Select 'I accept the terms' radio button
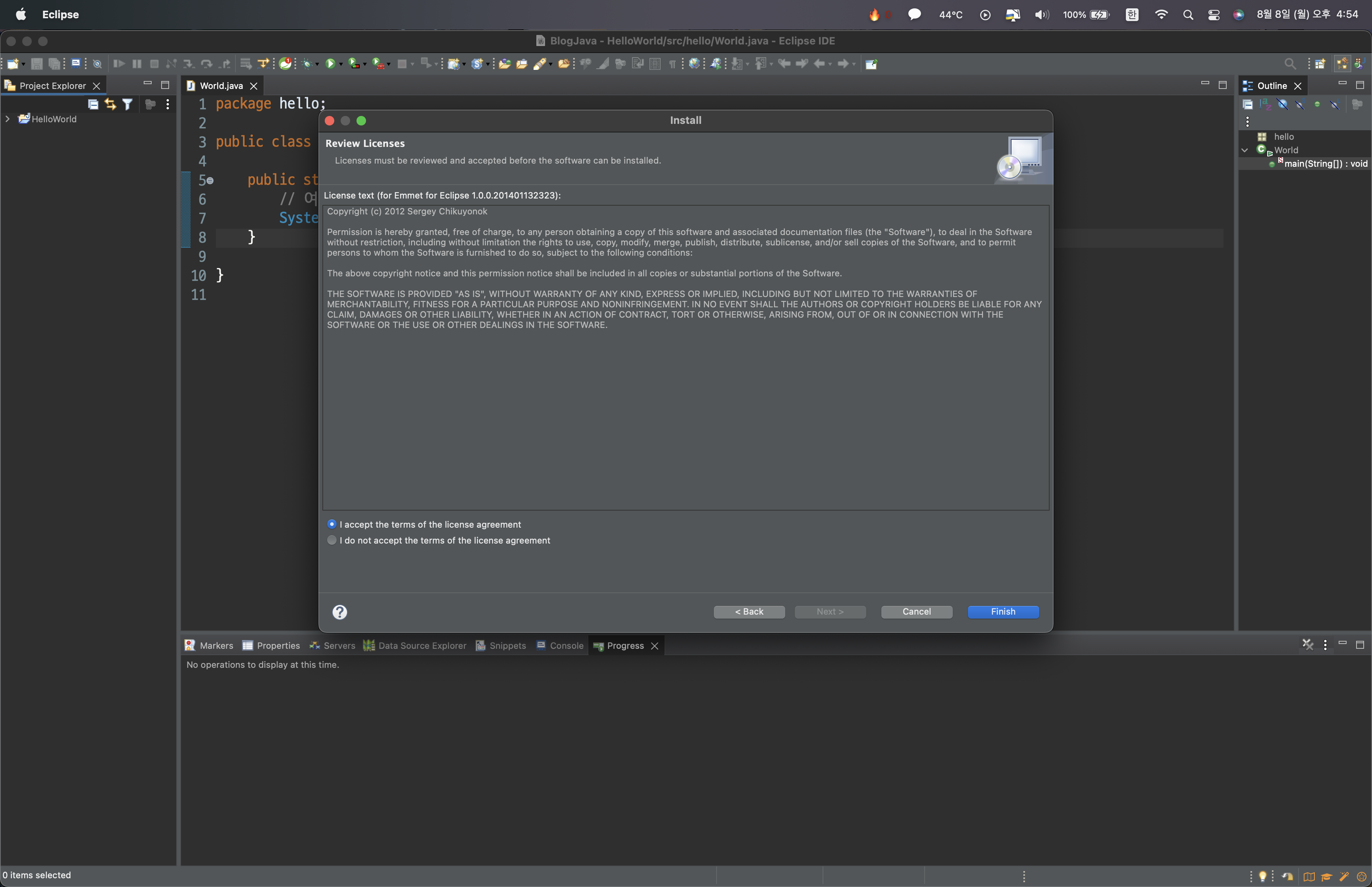 click(x=331, y=524)
